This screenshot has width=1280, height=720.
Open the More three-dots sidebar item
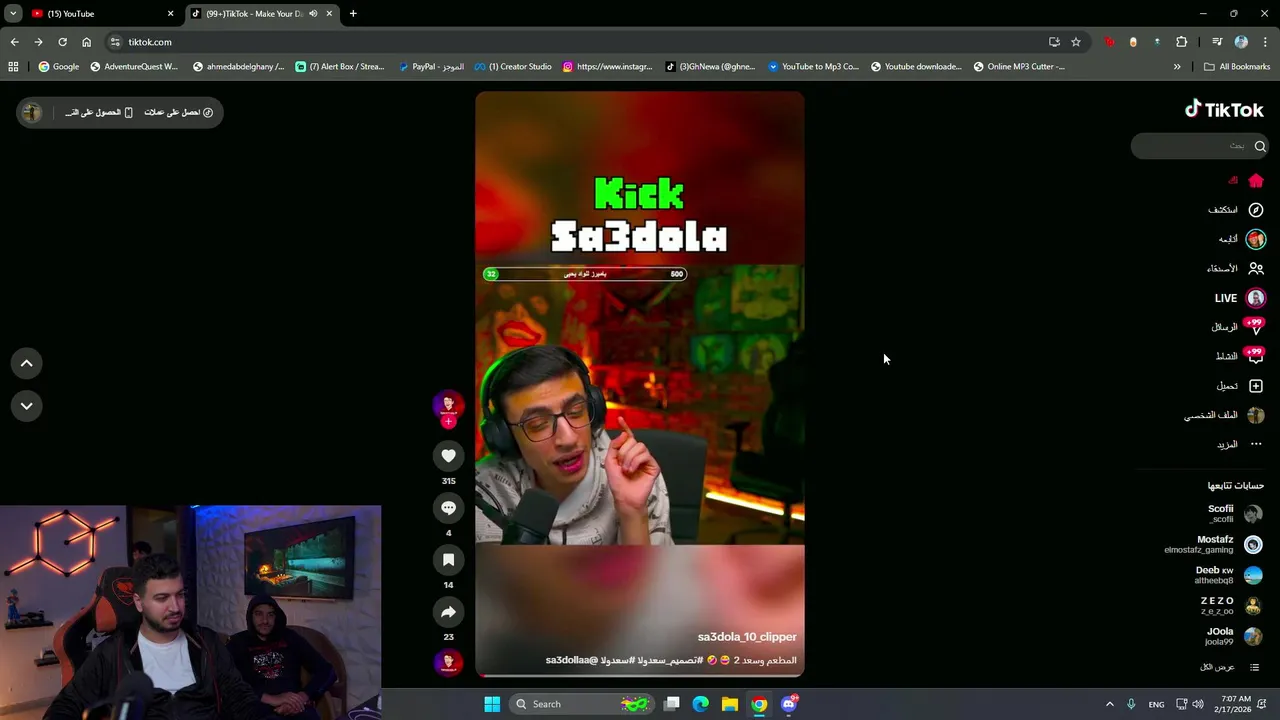click(x=1239, y=444)
